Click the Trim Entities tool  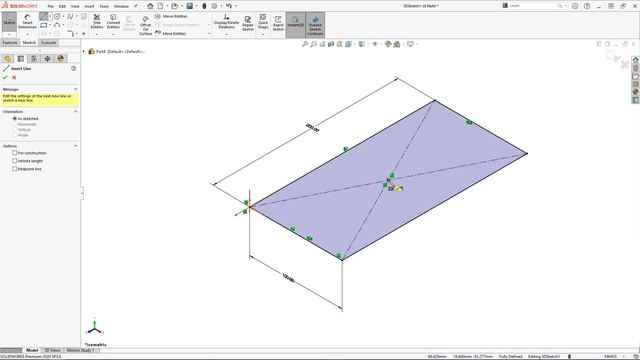point(97,21)
